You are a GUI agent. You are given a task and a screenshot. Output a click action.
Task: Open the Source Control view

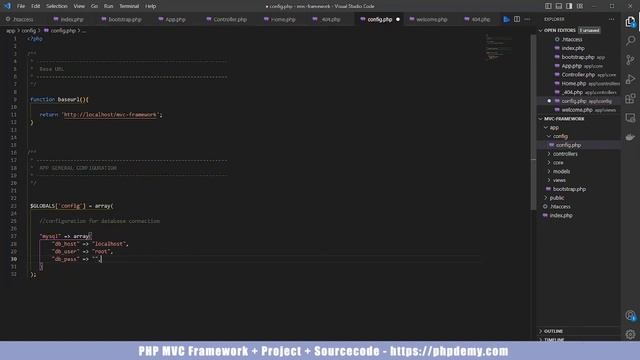(630, 60)
